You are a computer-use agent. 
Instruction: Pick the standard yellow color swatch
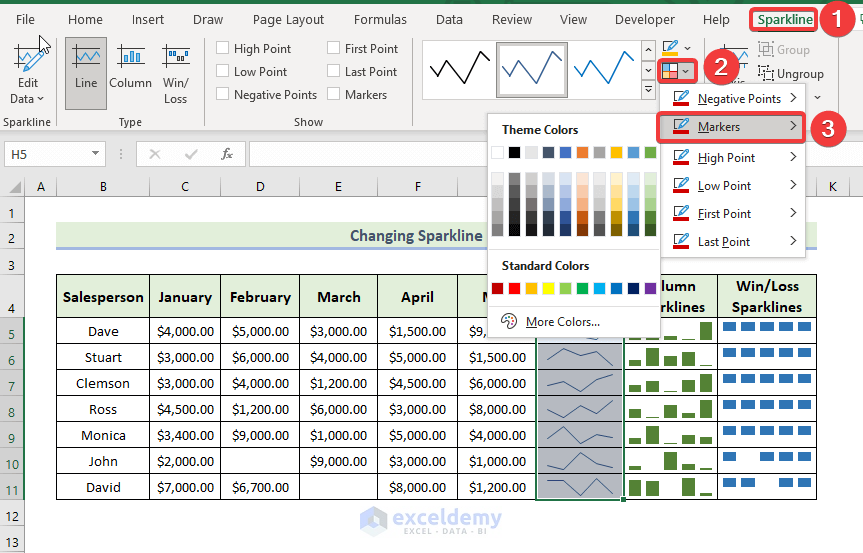coord(548,288)
